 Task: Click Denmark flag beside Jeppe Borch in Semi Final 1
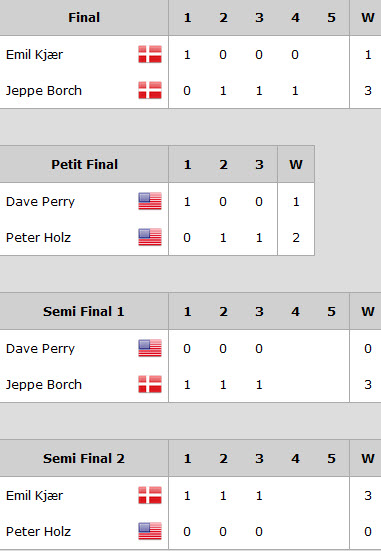pyautogui.click(x=150, y=384)
